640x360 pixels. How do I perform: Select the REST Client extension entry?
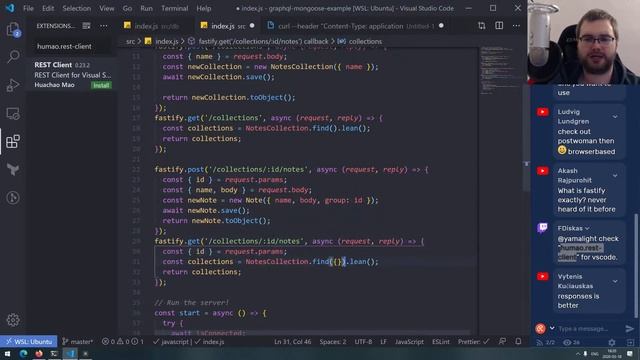click(73, 75)
